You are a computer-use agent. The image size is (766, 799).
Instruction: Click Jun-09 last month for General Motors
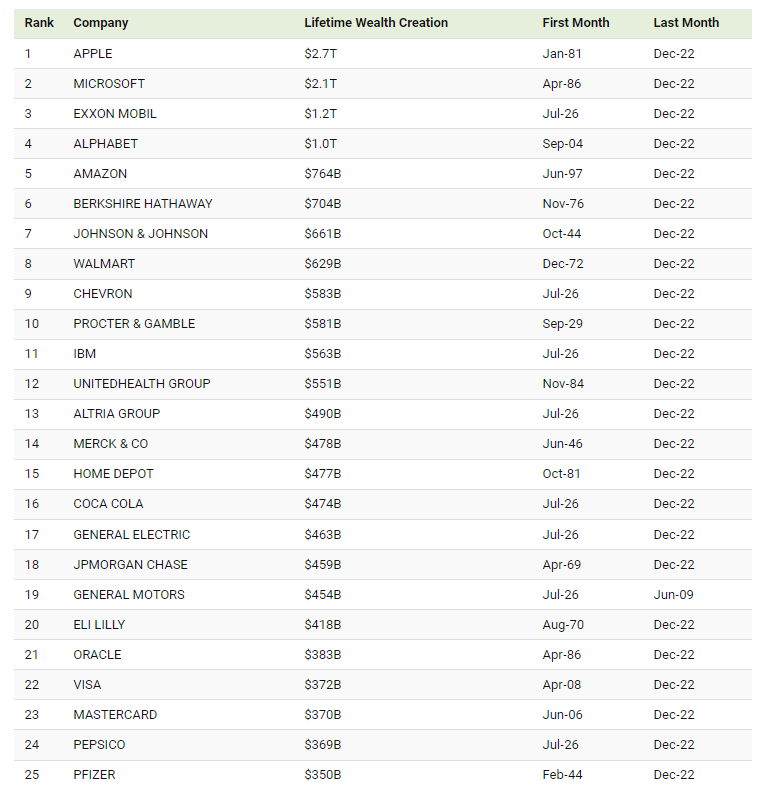click(x=673, y=595)
